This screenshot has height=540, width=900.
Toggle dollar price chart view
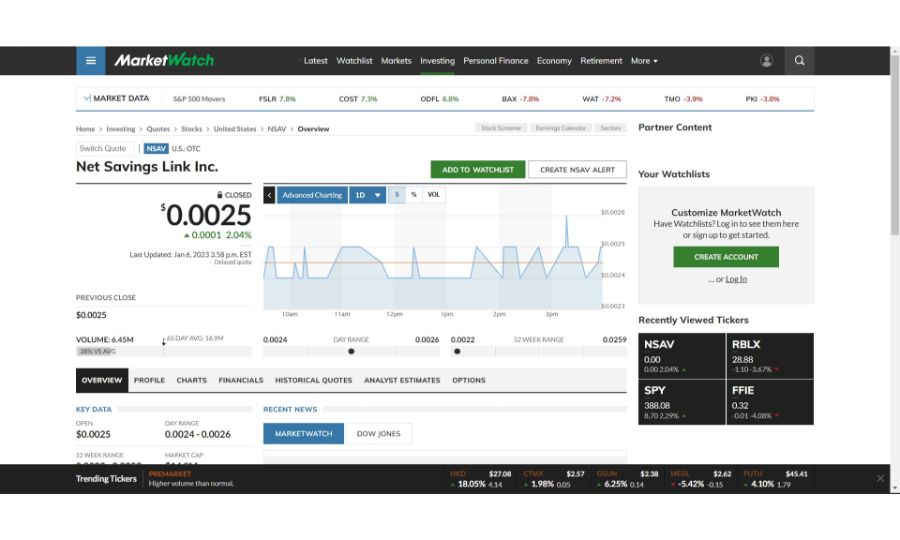coord(396,195)
